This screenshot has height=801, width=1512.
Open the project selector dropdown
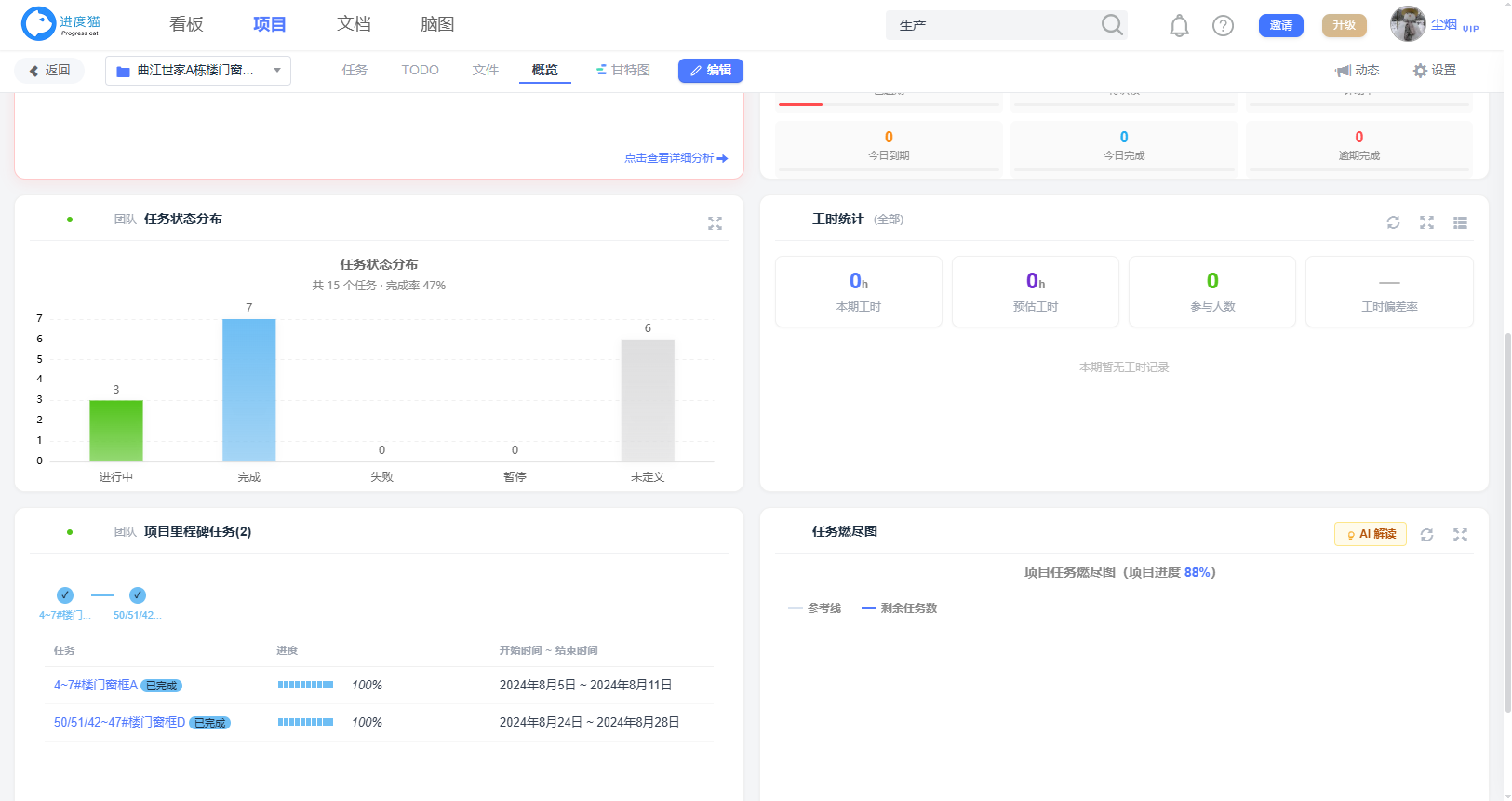tap(198, 71)
